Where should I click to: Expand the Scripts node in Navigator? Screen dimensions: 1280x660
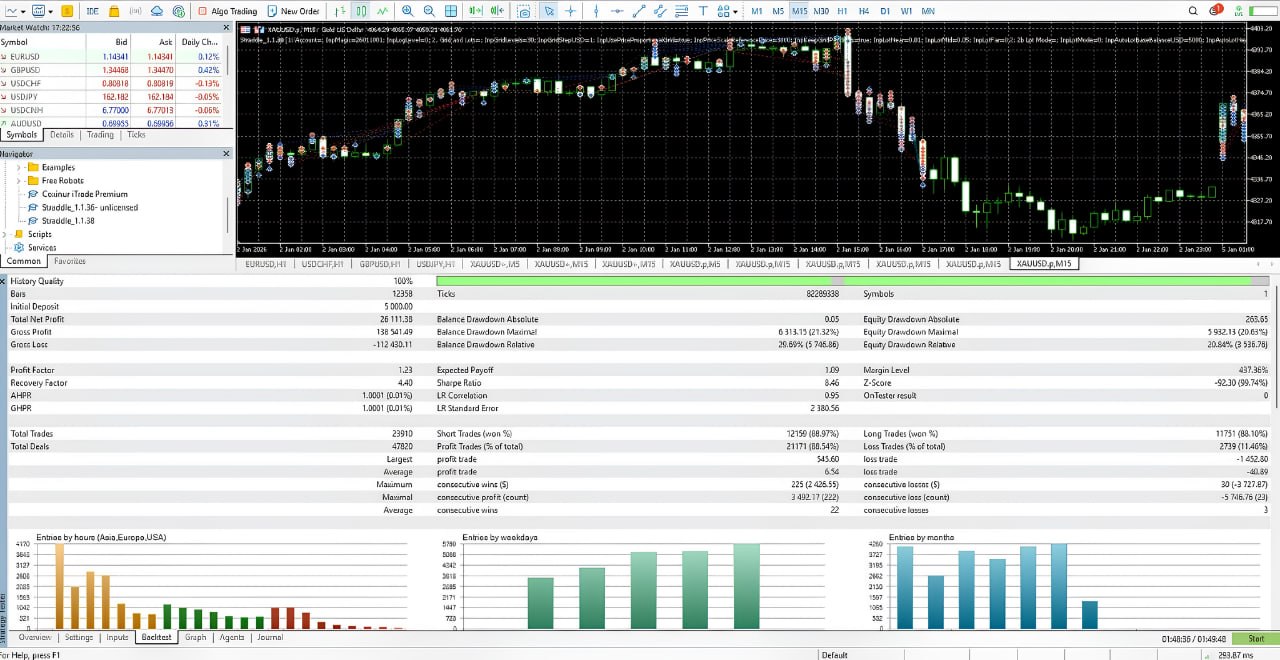click(6, 234)
